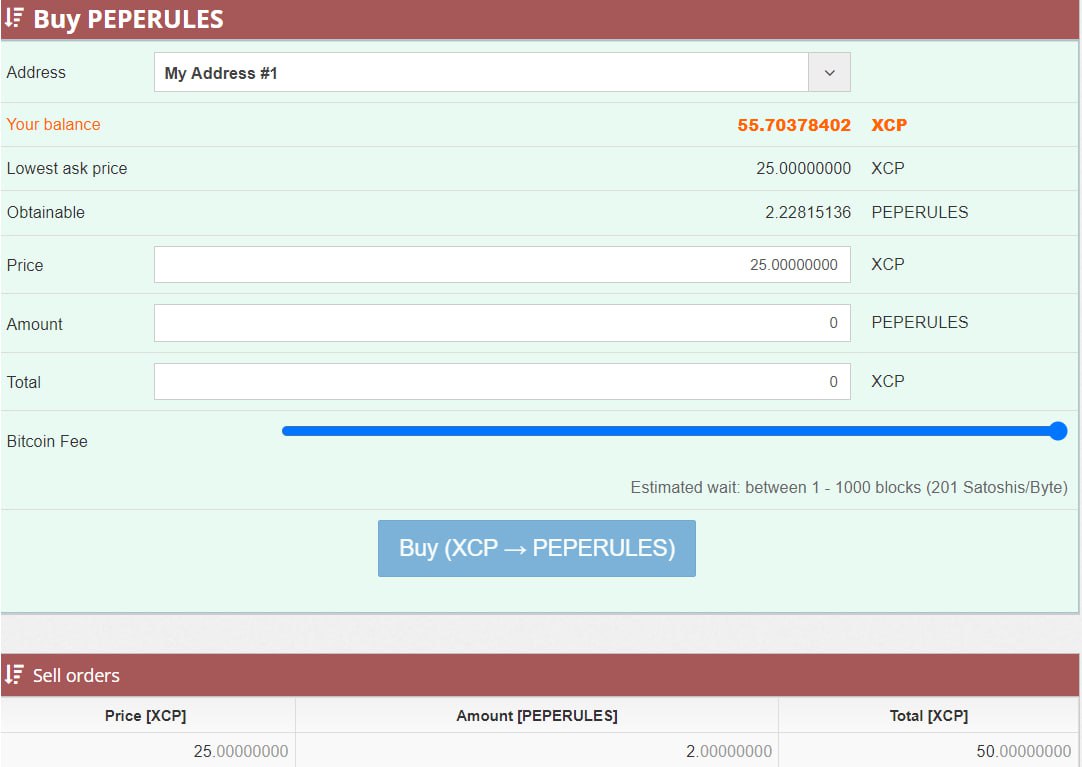The image size is (1082, 767).
Task: Focus the Price input field
Action: pyautogui.click(x=502, y=265)
